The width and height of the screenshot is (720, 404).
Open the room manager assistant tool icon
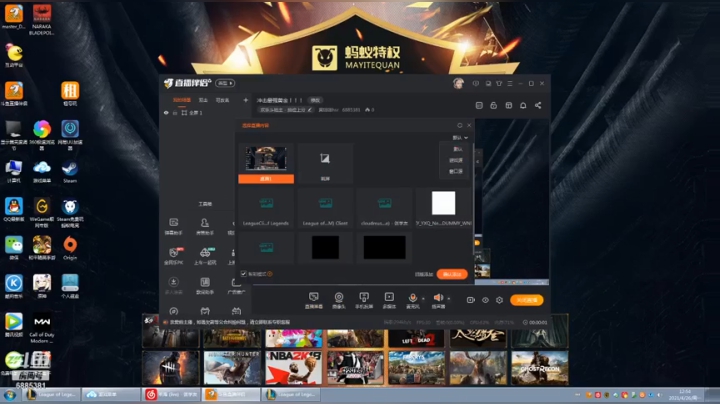204,226
